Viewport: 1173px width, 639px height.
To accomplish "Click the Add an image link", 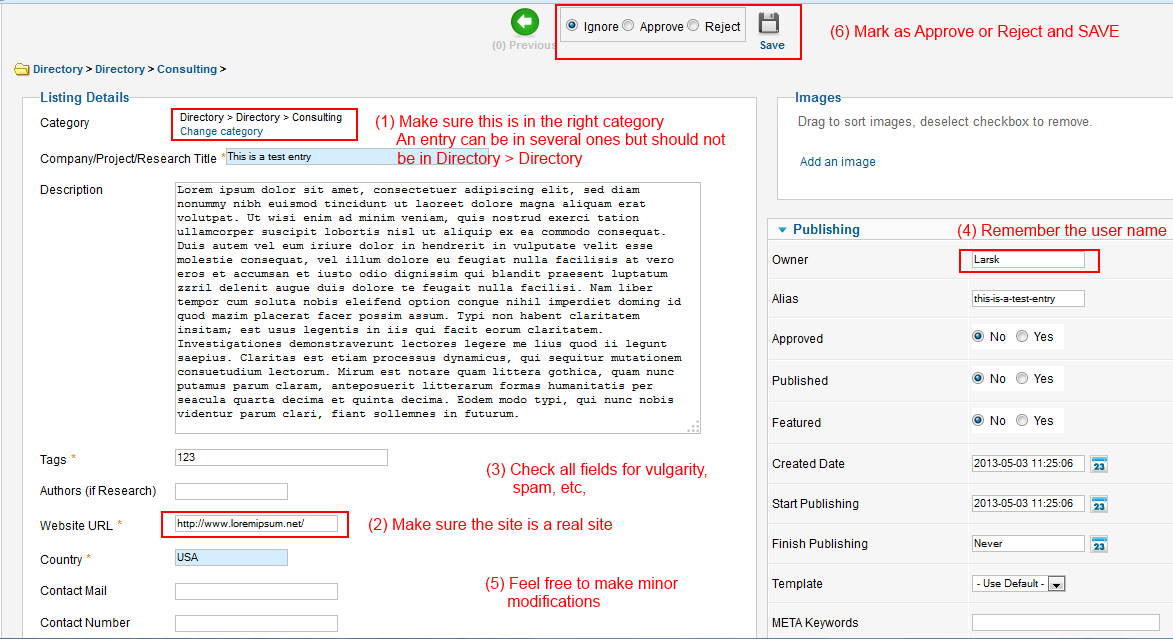I will tap(837, 162).
